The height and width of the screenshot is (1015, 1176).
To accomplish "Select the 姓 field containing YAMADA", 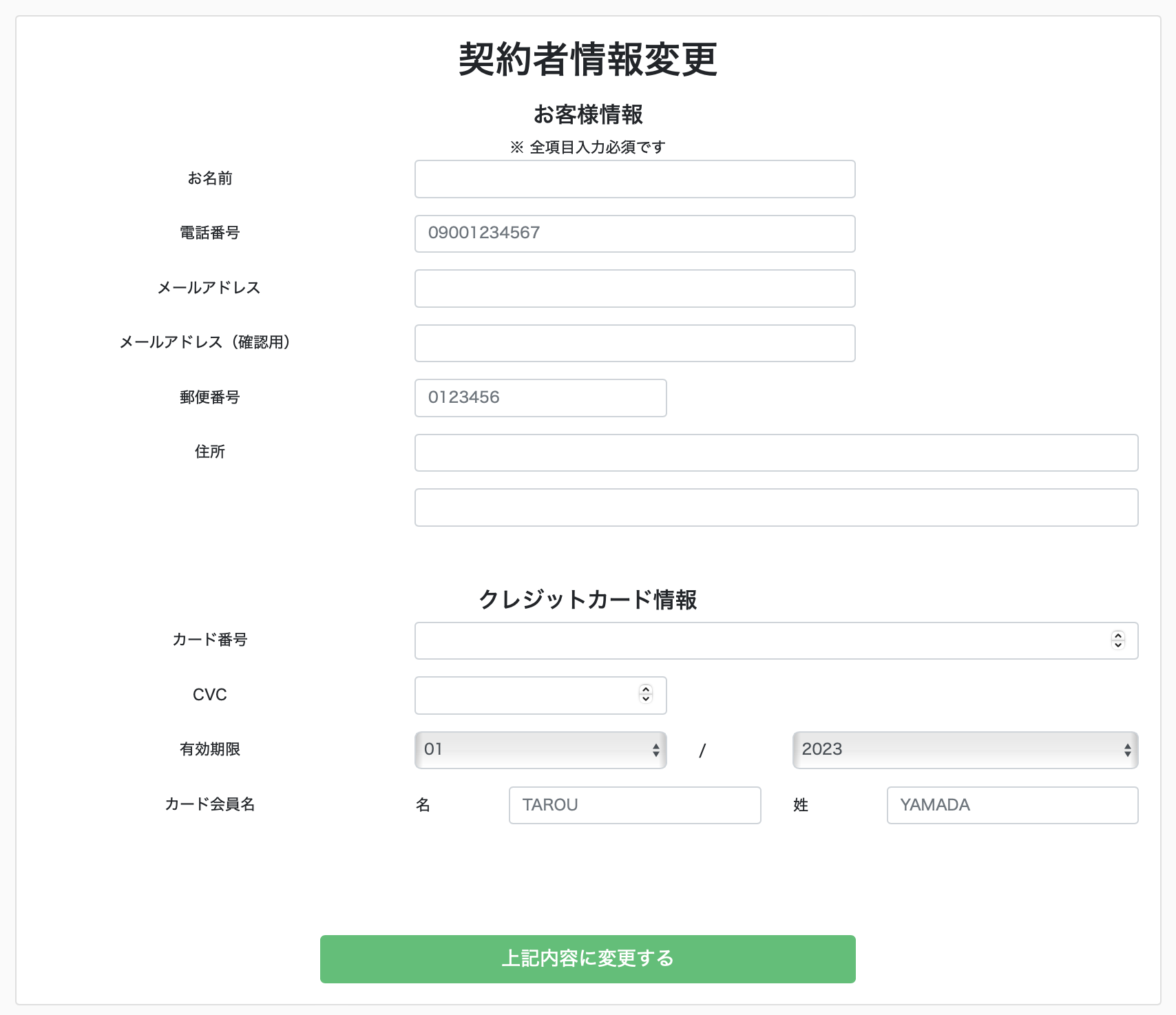I will [1011, 805].
